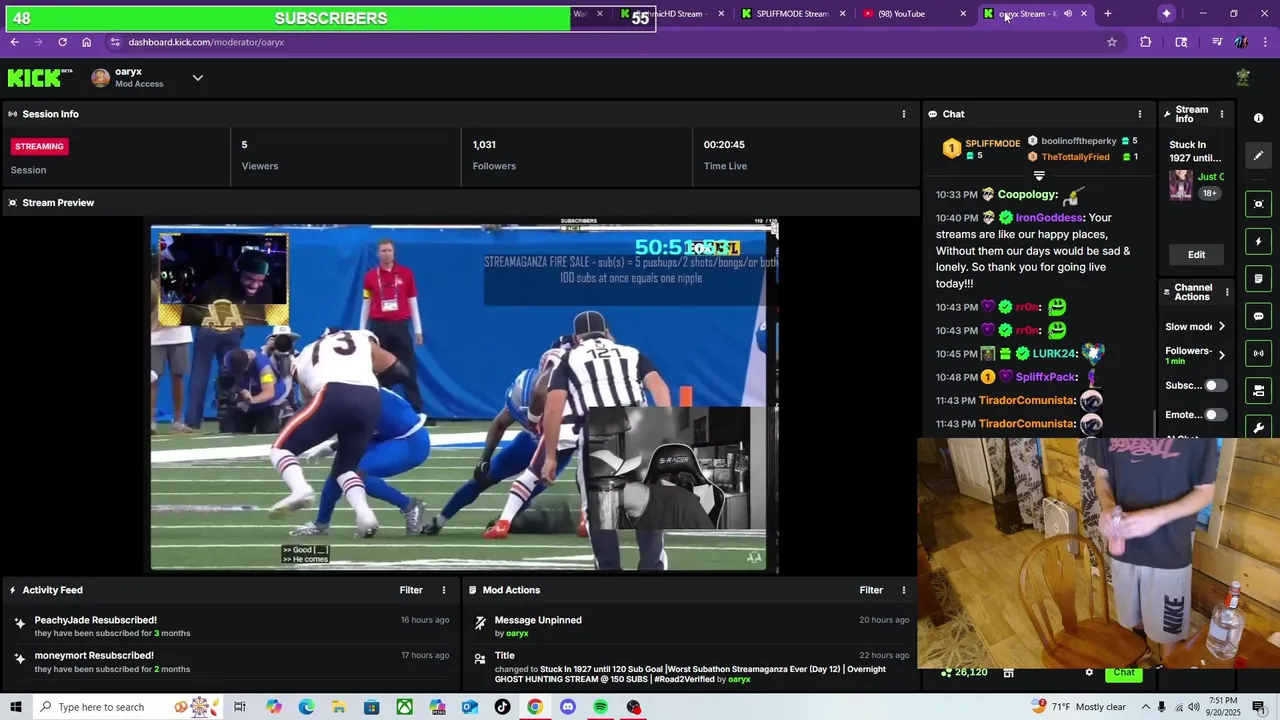Click the Edit button in Stream info
The height and width of the screenshot is (720, 1280).
point(1196,254)
